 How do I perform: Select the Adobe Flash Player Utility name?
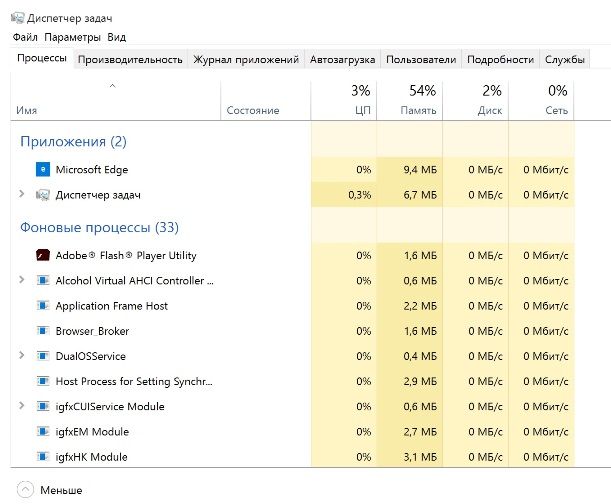[x=126, y=255]
